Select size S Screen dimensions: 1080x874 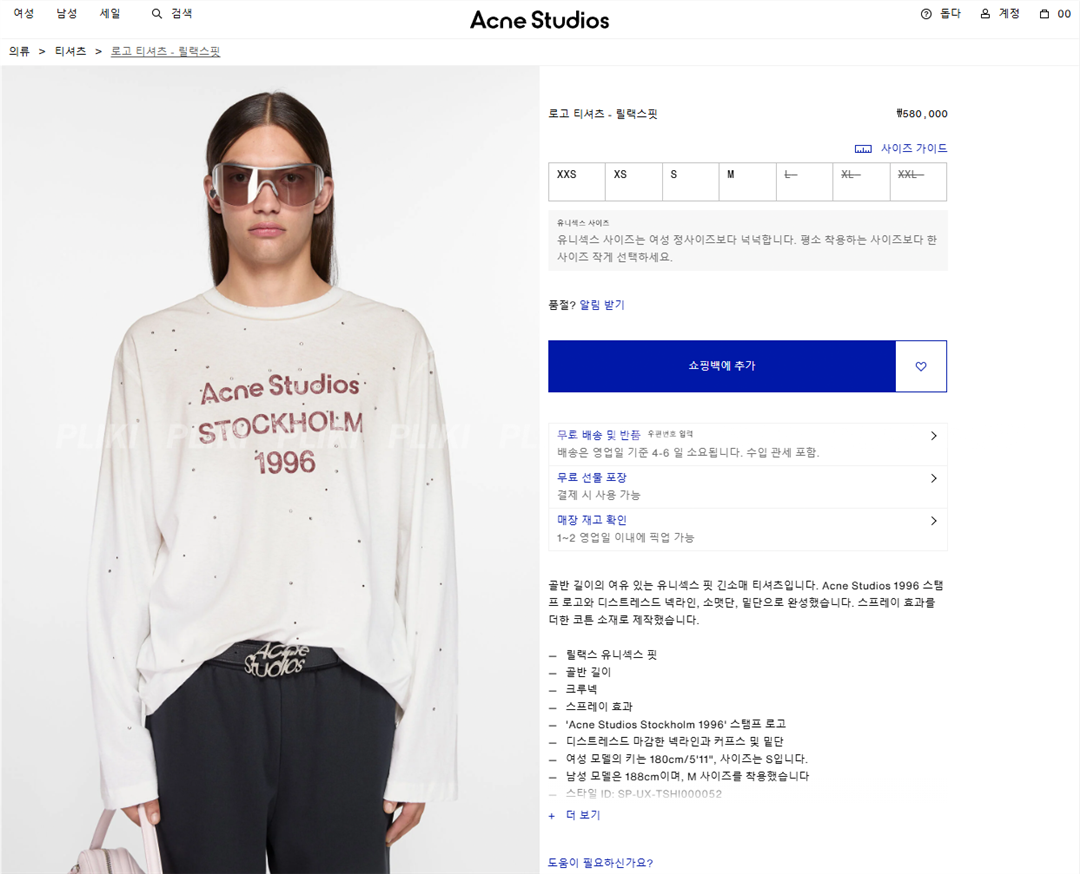690,182
